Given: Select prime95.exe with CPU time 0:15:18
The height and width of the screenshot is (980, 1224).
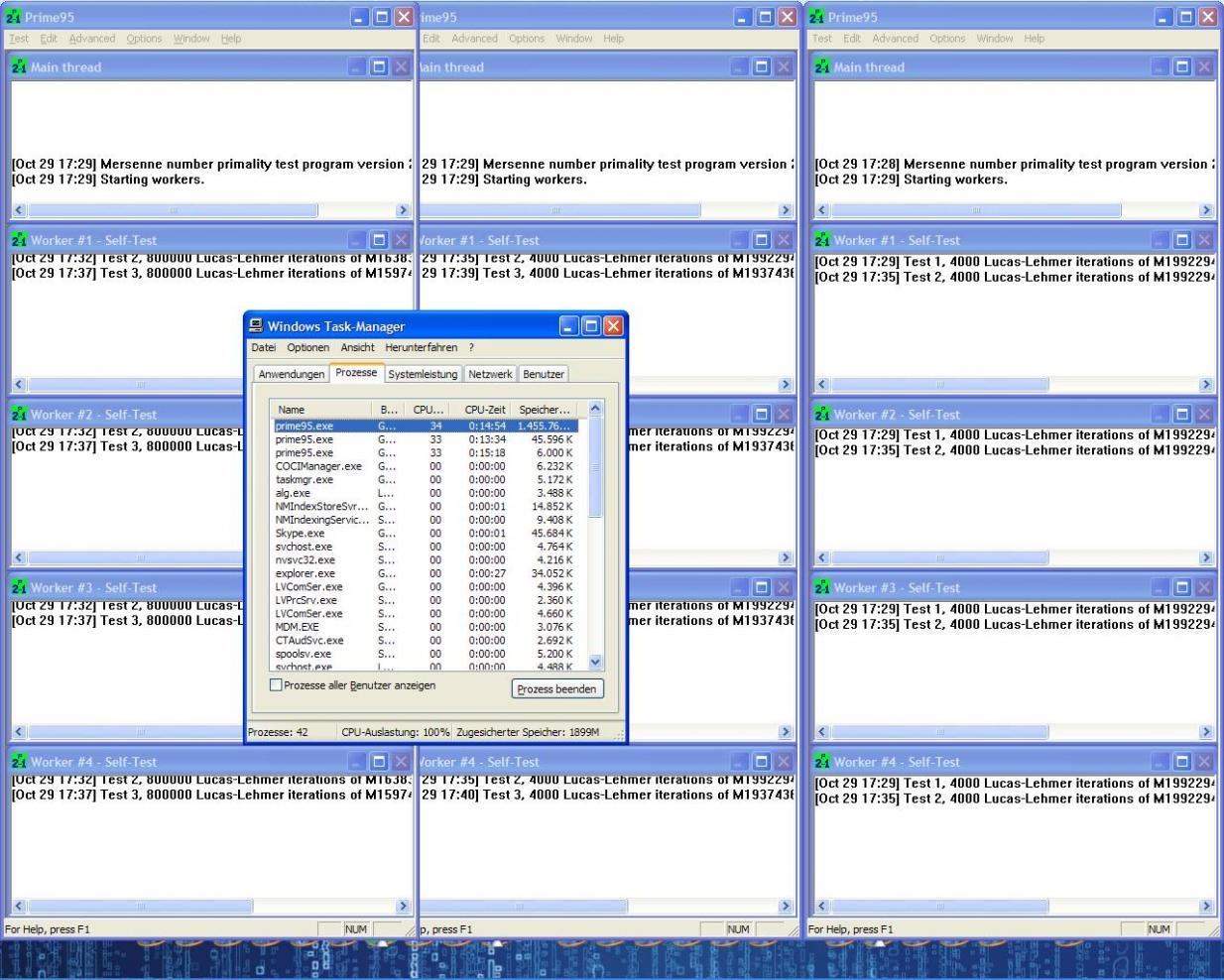Looking at the screenshot, I should (426, 452).
